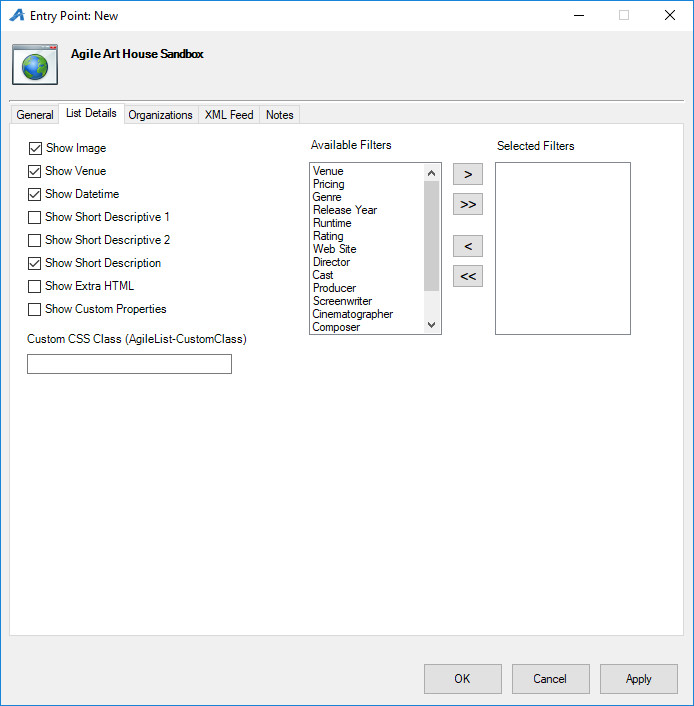Uncheck Show Short Description
This screenshot has width=694, height=706.
click(35, 263)
